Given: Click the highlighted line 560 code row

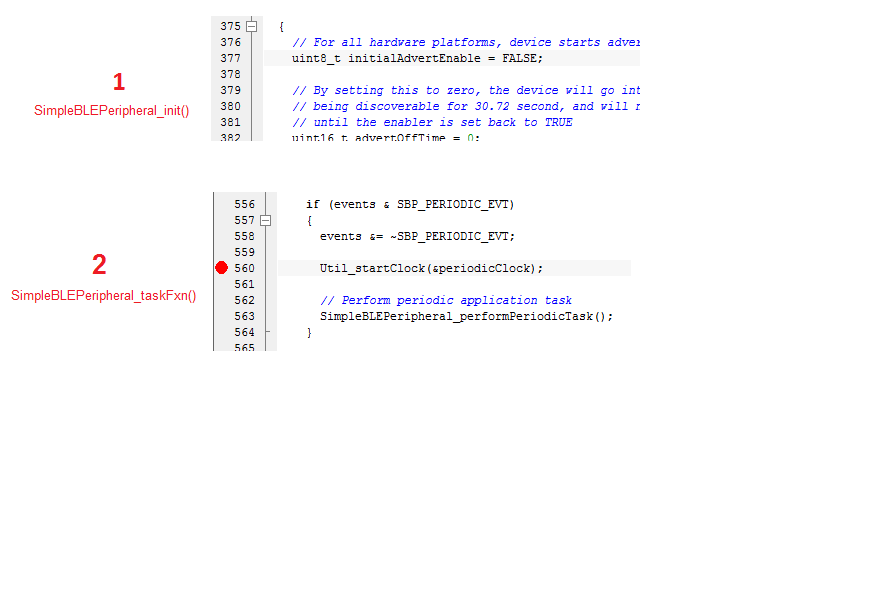Looking at the screenshot, I should (x=450, y=267).
